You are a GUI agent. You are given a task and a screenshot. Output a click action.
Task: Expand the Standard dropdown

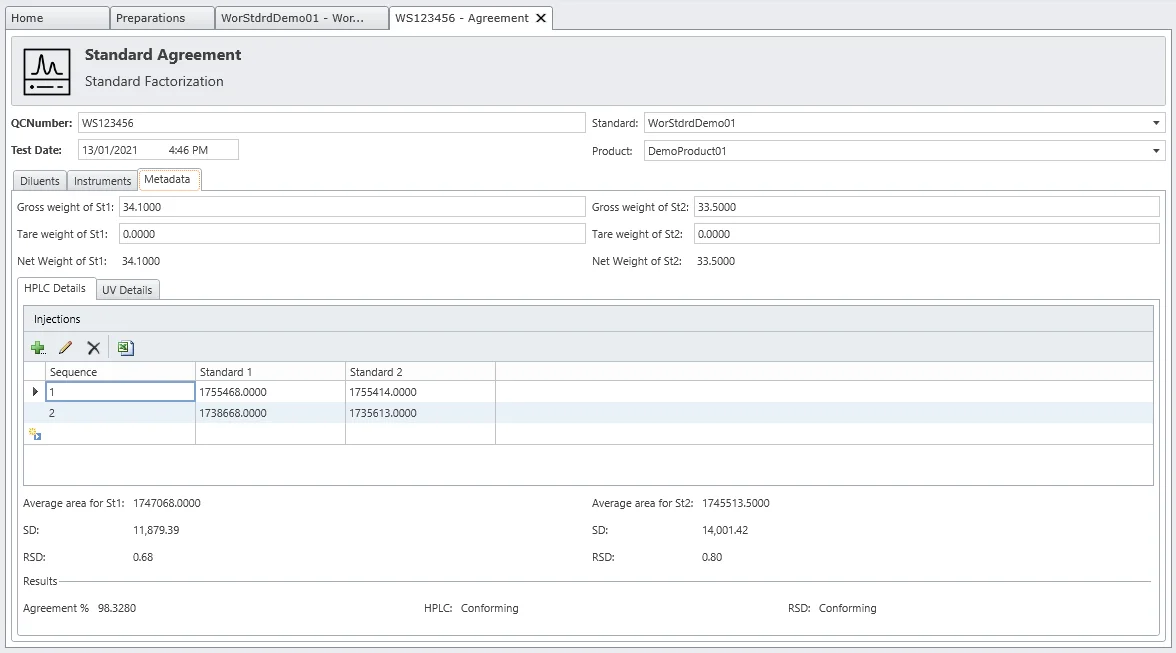pos(1157,124)
